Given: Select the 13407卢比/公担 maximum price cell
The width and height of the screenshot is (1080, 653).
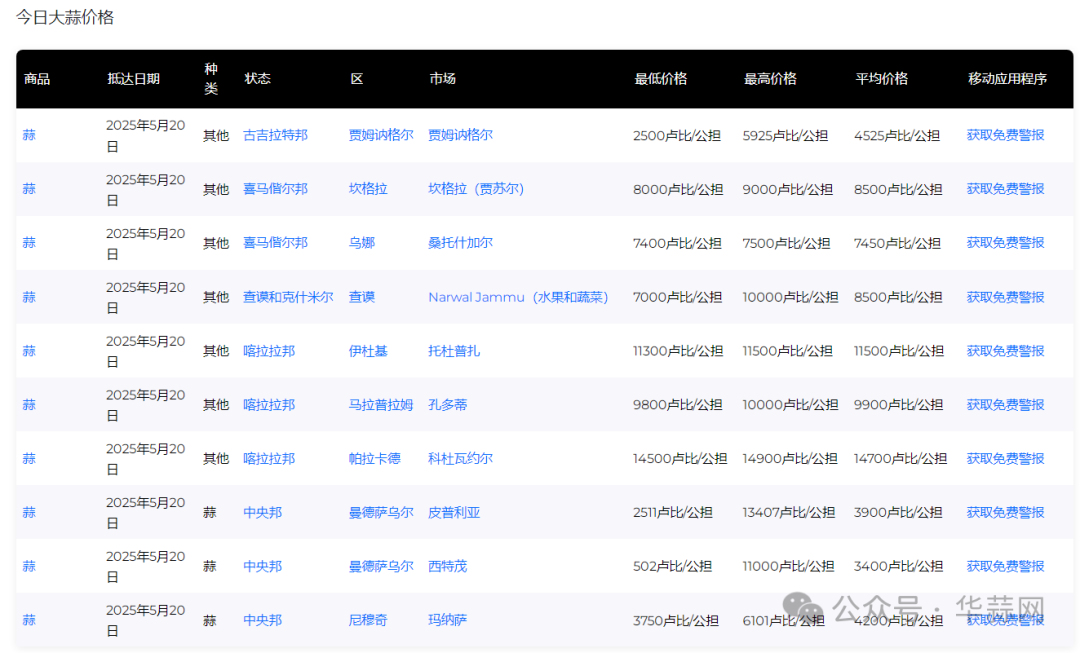Looking at the screenshot, I should tap(789, 512).
